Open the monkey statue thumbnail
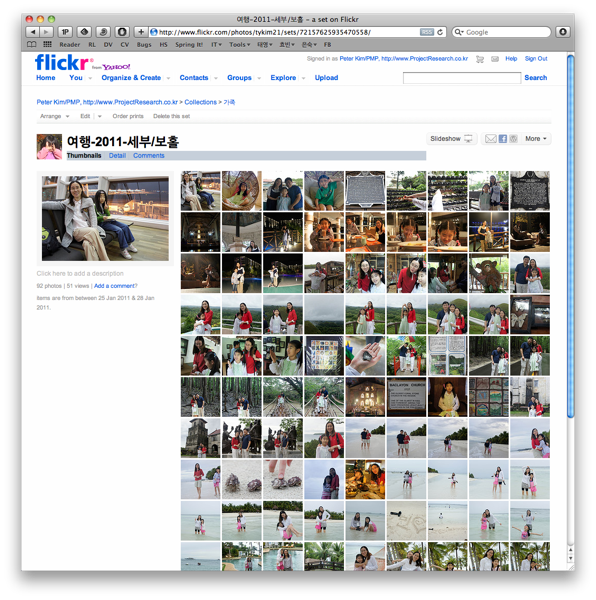The image size is (596, 600). tap(489, 273)
